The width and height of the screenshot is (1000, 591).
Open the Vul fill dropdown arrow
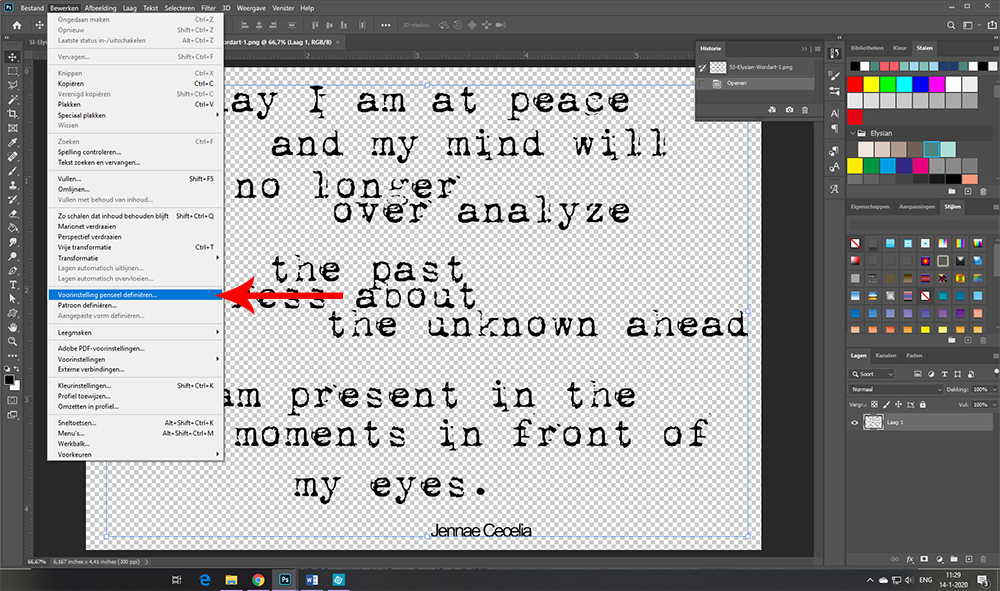click(x=994, y=404)
